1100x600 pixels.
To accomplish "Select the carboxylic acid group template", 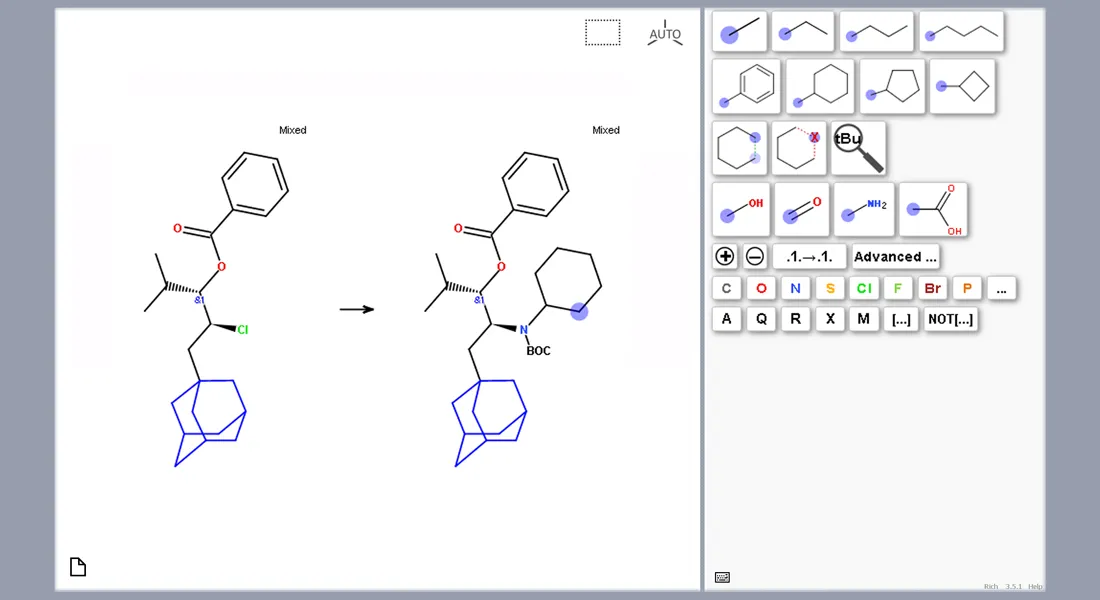I will click(933, 208).
